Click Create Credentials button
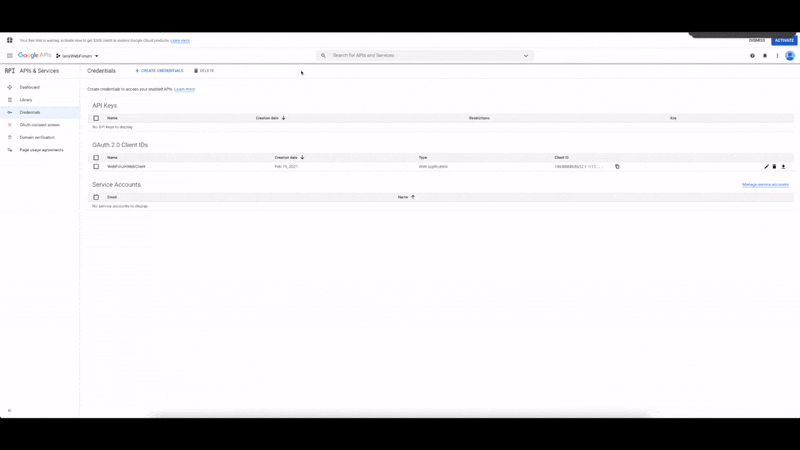Screen dimensions: 800x450 tap(159, 71)
